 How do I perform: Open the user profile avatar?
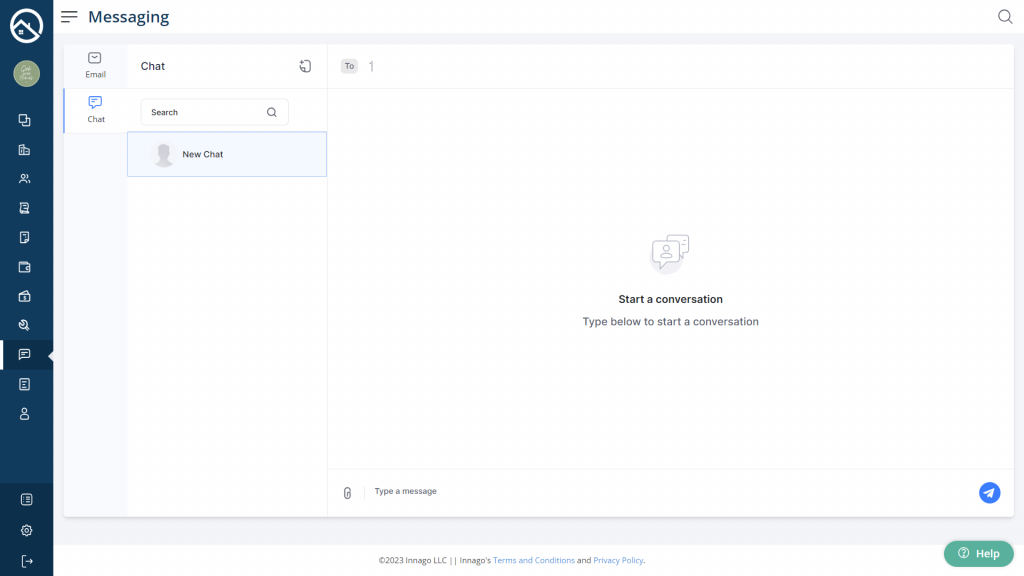[26, 73]
